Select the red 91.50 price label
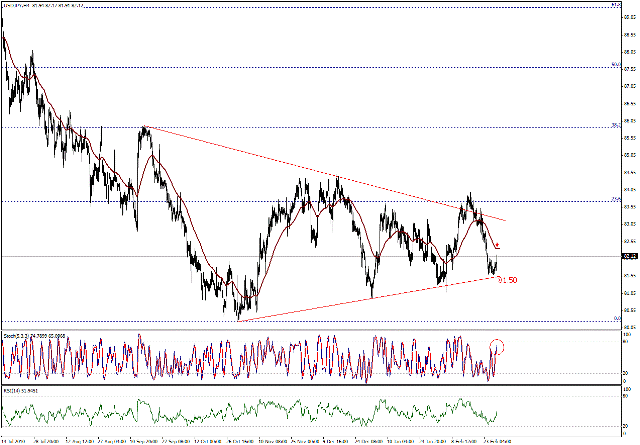This screenshot has height=445, width=640. (507, 280)
